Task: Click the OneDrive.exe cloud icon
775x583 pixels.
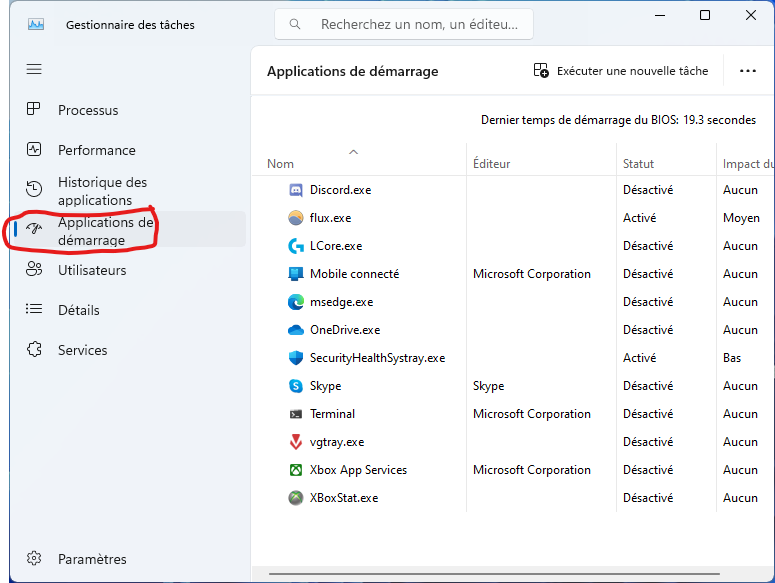Action: coord(296,330)
